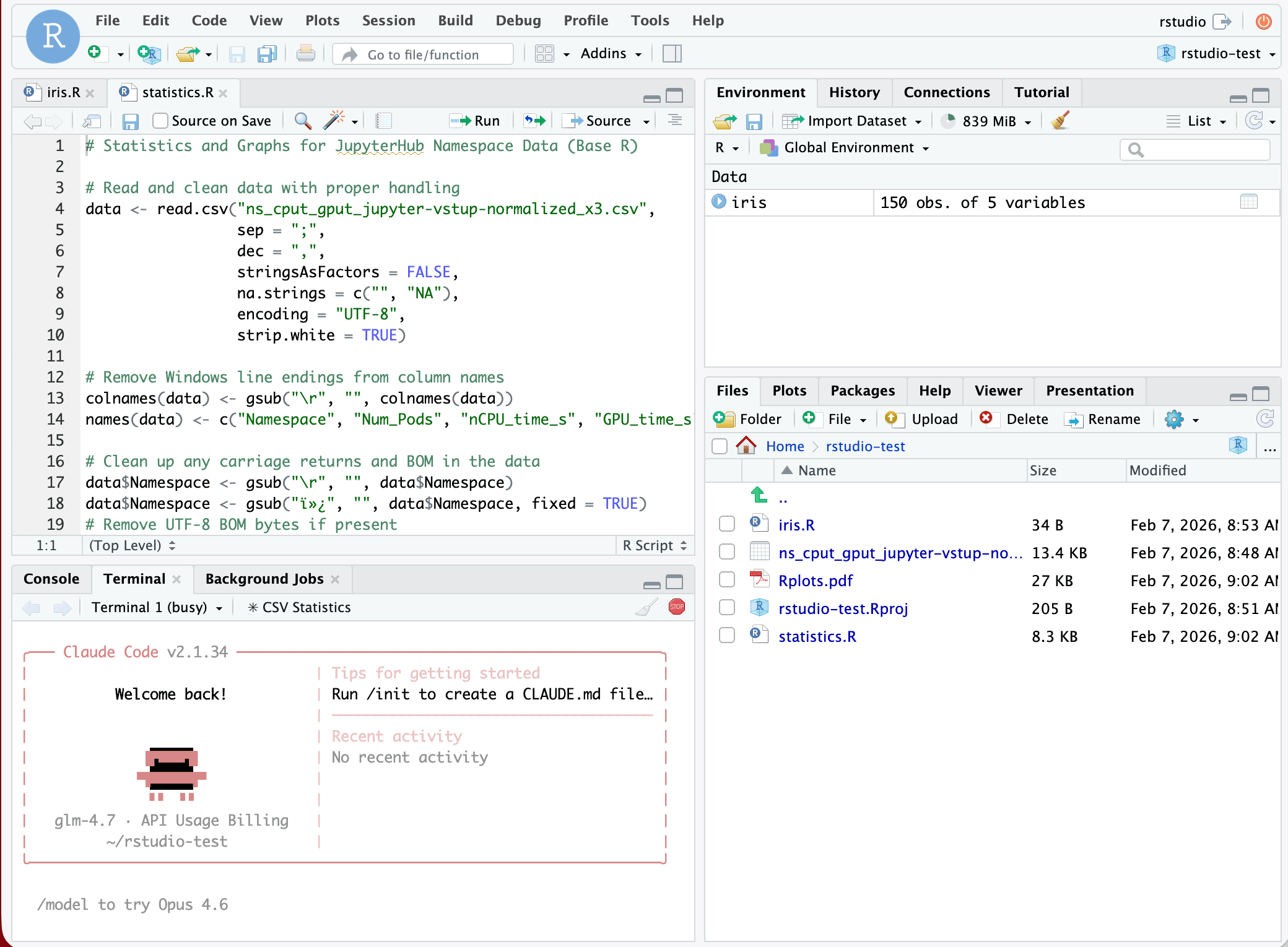
Task: Open Find/Replace with the magnifier icon
Action: click(x=302, y=120)
